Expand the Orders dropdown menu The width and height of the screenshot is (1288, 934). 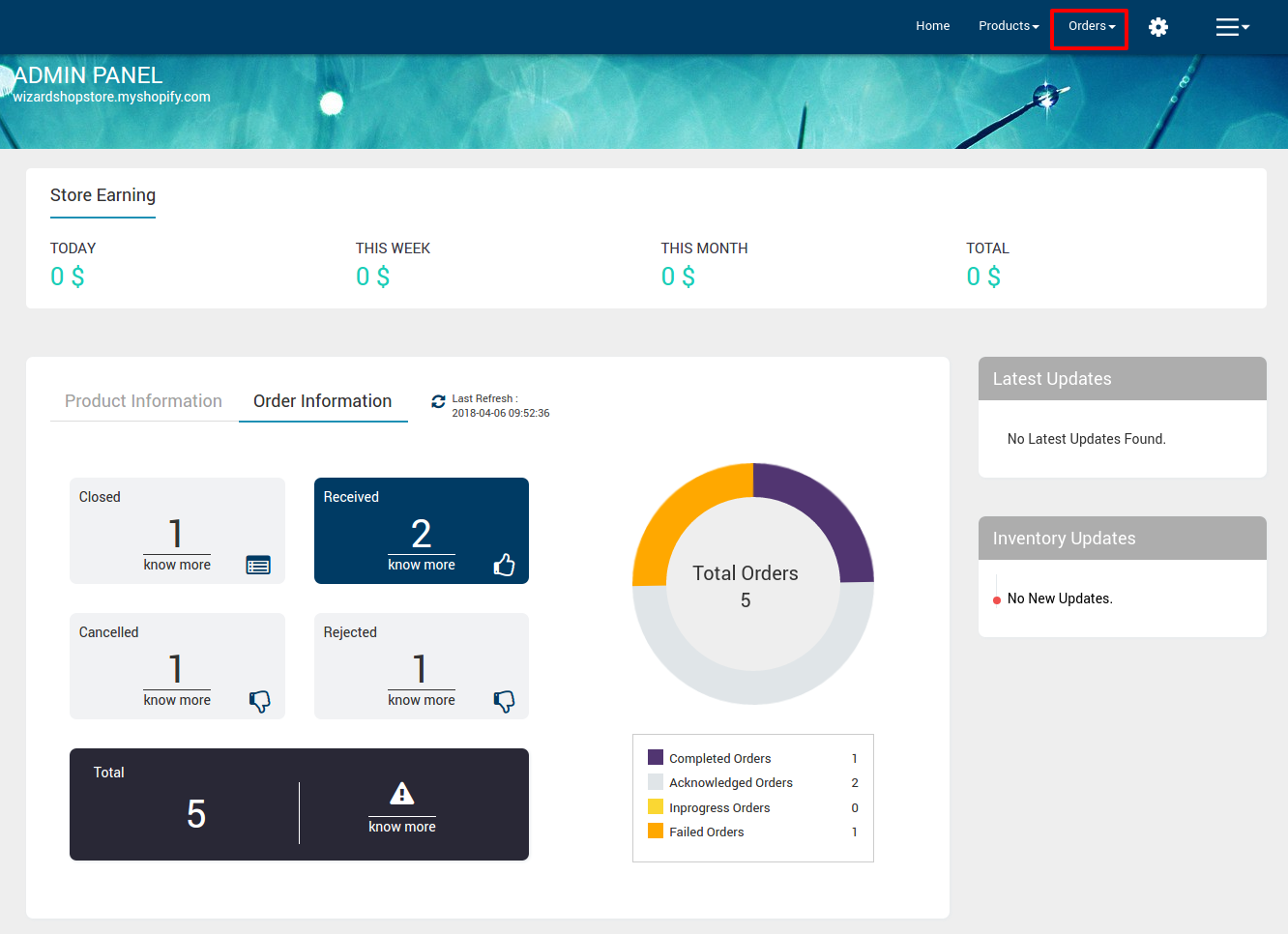[x=1091, y=26]
